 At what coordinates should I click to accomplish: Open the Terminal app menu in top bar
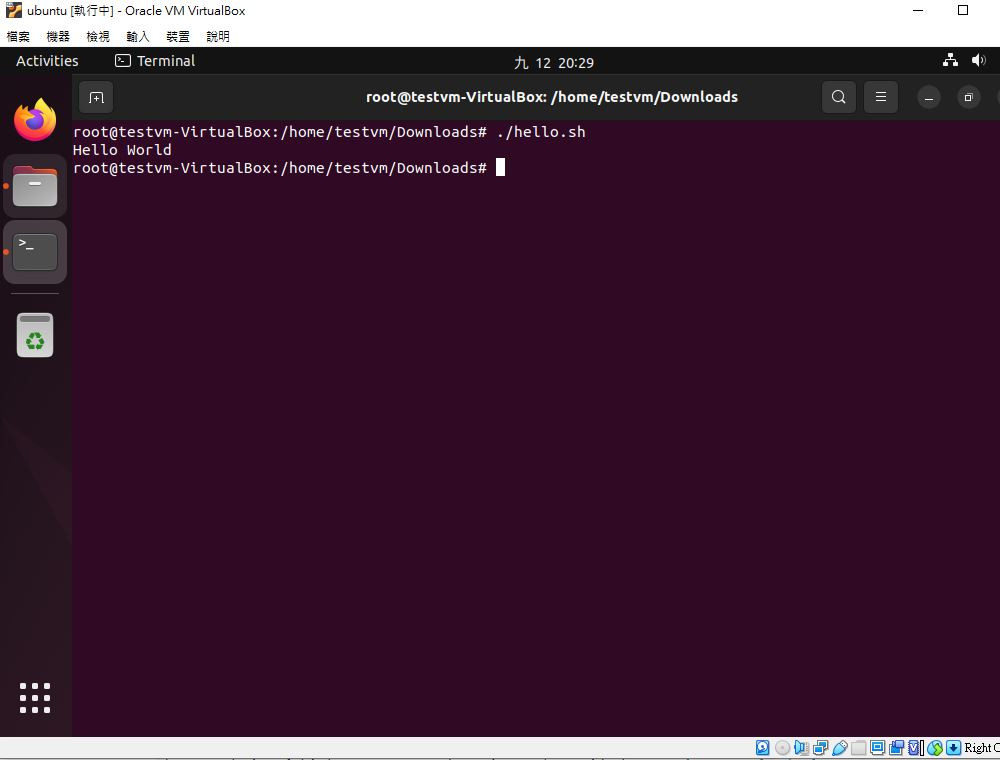click(x=155, y=61)
